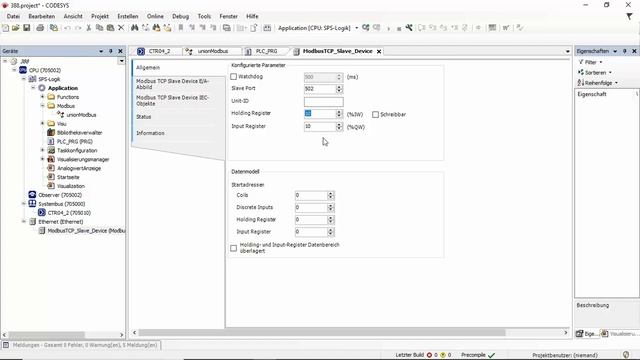The width and height of the screenshot is (640, 360).
Task: Open the Application CPU SPS-Logik dropdown
Action: click(x=356, y=28)
